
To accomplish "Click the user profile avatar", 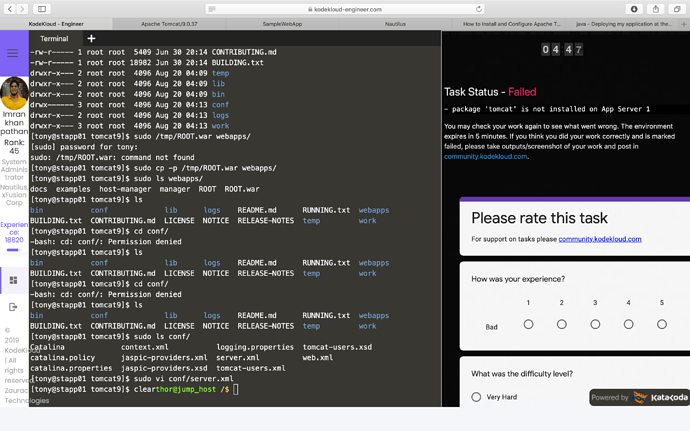I will 14,93.
